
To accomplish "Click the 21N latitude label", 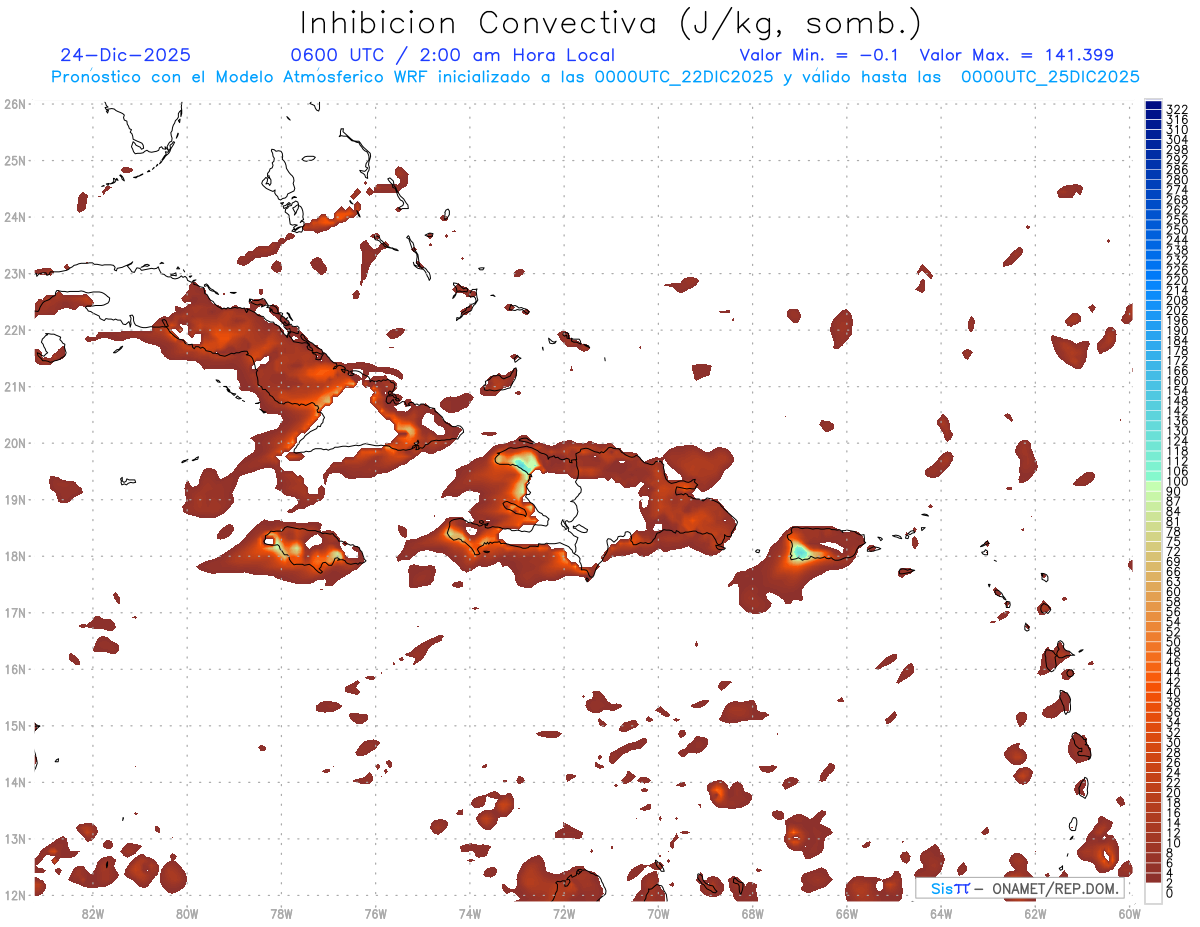I will 14,386.
